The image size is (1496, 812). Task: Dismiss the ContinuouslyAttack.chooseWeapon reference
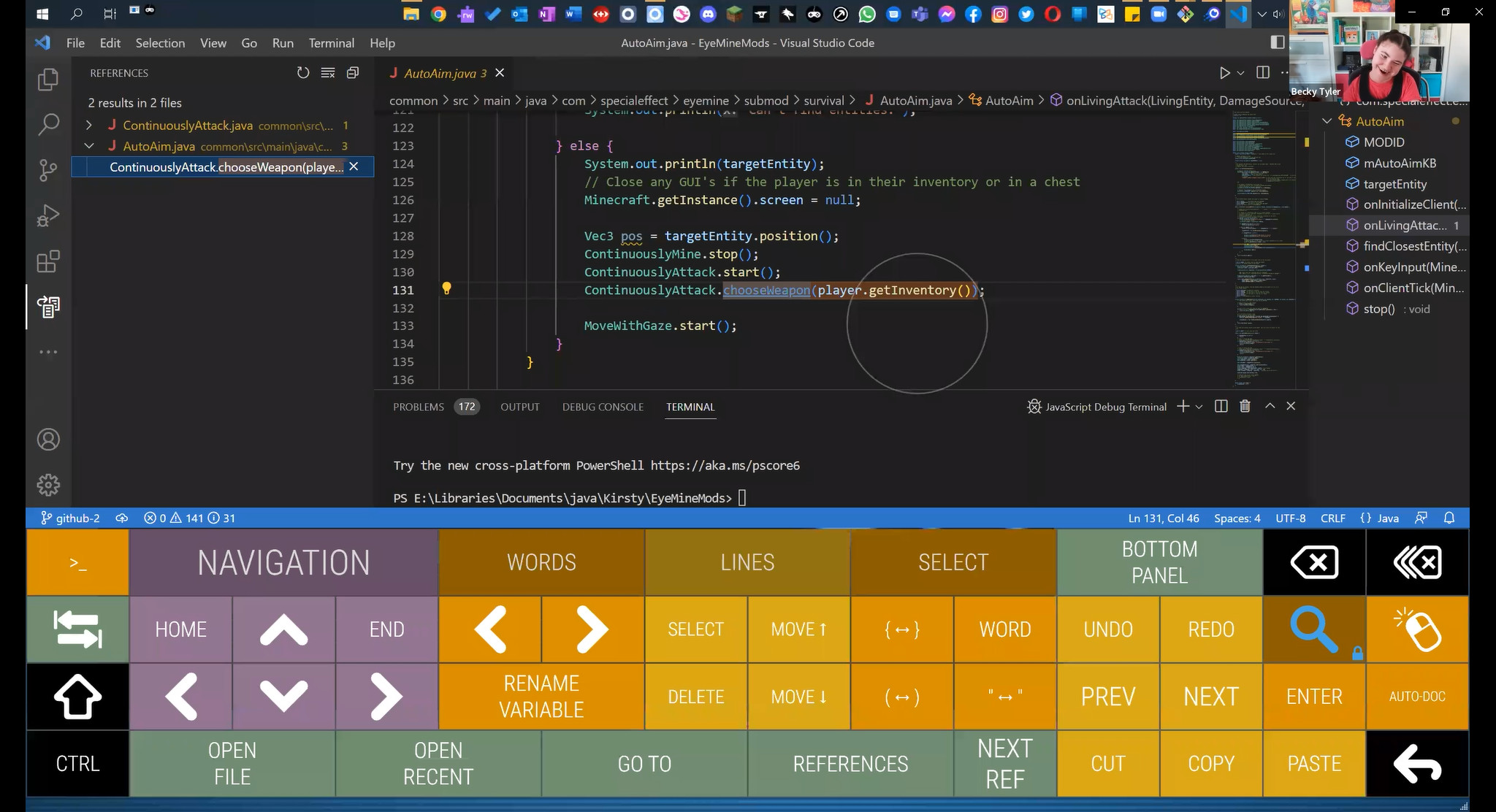point(354,166)
